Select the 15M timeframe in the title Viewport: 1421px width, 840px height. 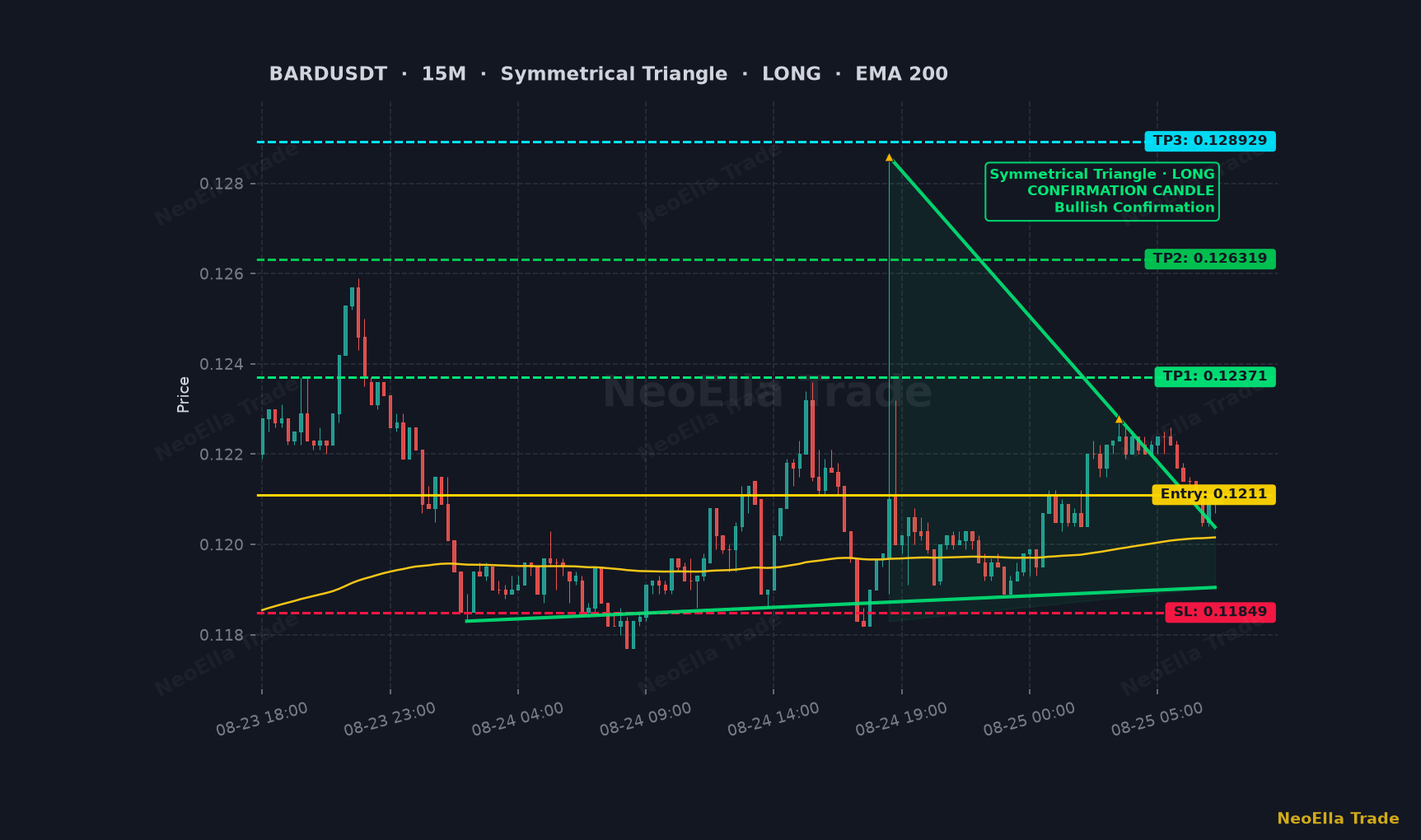click(444, 74)
